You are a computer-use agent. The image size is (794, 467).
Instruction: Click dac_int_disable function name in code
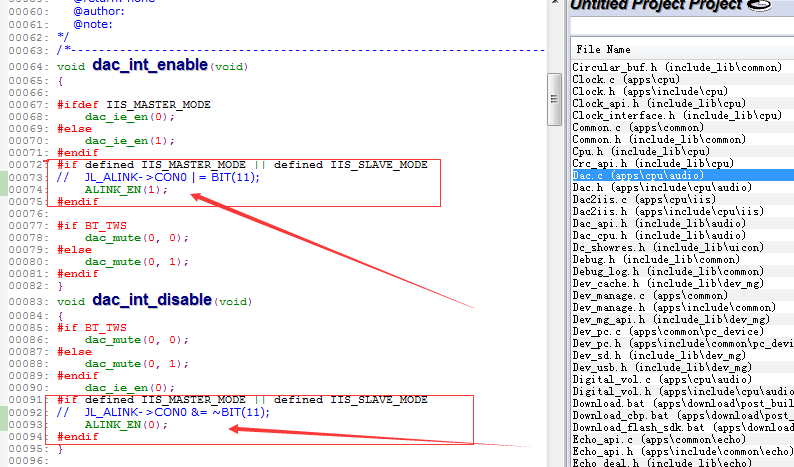152,300
